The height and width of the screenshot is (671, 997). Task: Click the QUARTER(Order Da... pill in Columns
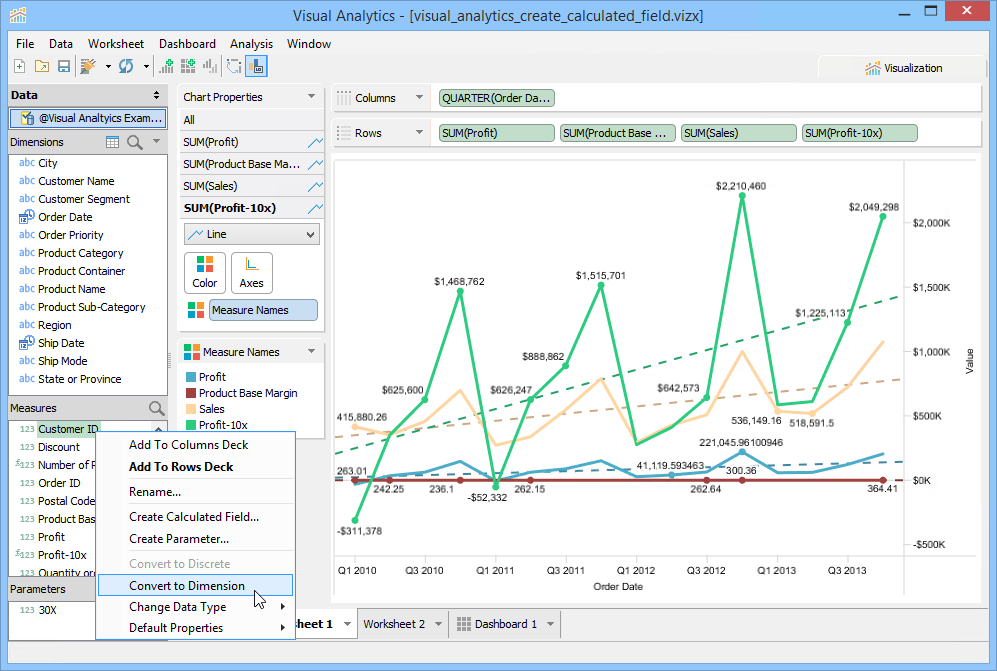coord(497,98)
